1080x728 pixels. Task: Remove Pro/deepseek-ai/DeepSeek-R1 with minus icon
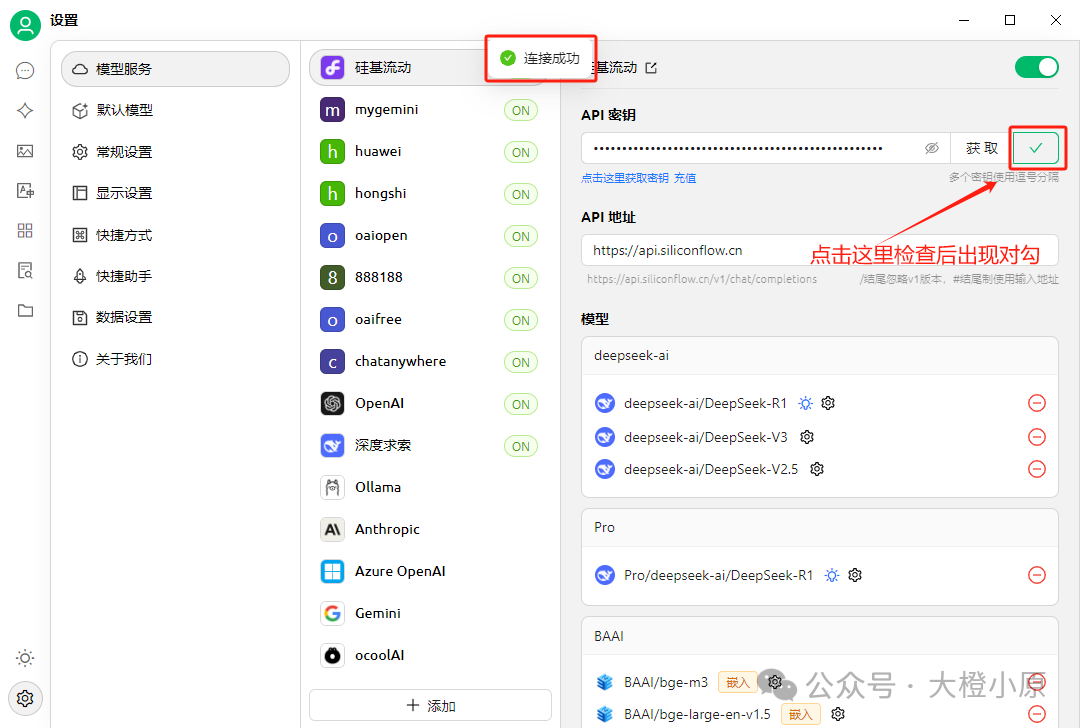(x=1037, y=575)
